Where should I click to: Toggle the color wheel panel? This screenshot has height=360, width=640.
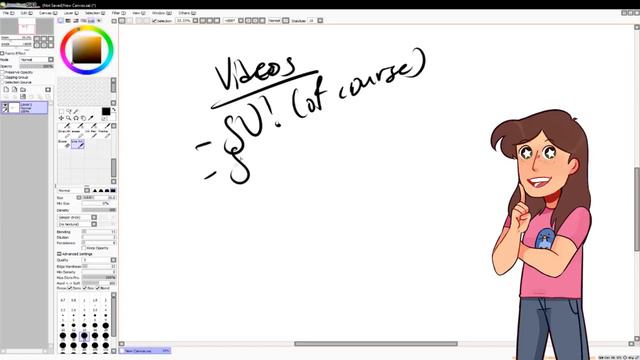pyautogui.click(x=60, y=21)
